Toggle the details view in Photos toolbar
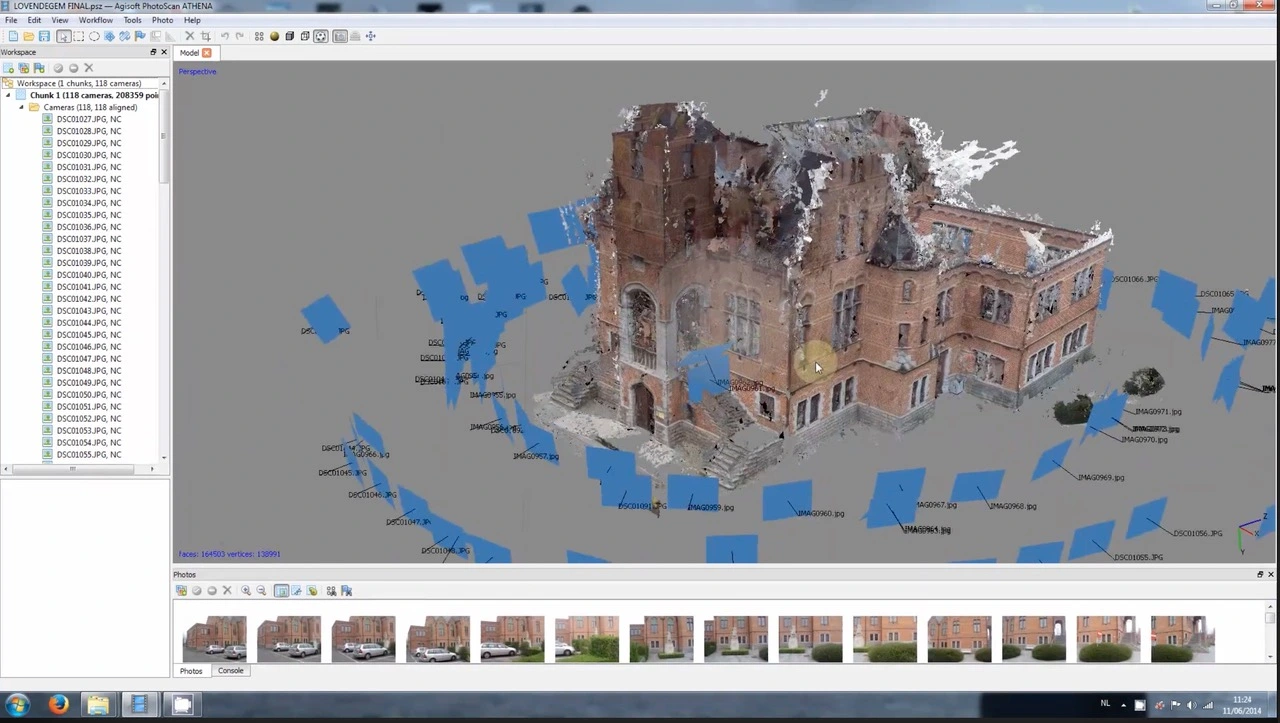This screenshot has width=1280, height=723. click(281, 591)
